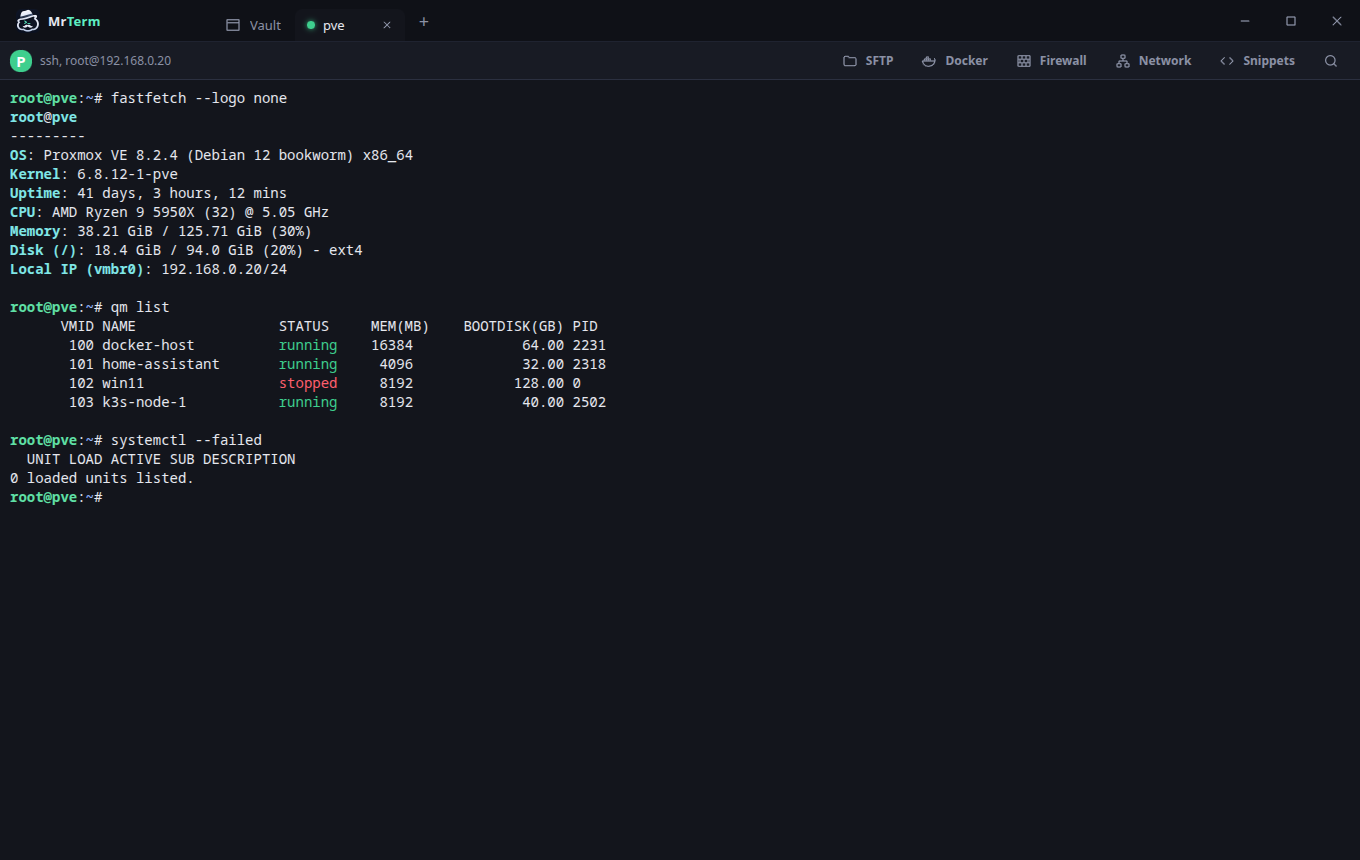This screenshot has height=860, width=1360.
Task: Switch to the pve tab
Action: (x=350, y=25)
